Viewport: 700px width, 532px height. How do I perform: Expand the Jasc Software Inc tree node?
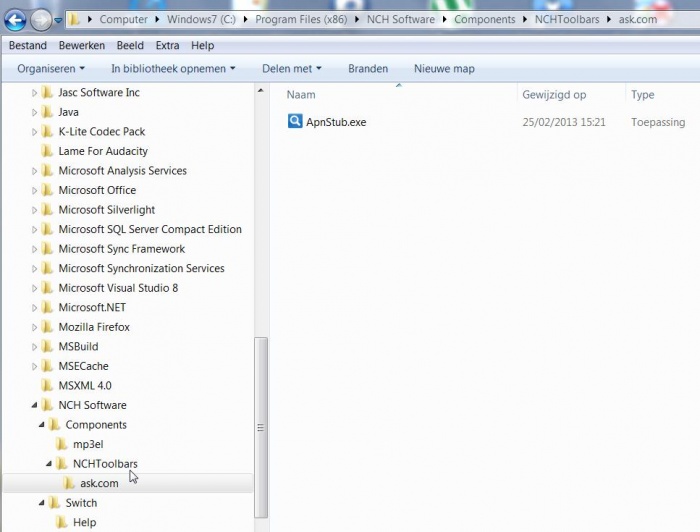(x=34, y=93)
